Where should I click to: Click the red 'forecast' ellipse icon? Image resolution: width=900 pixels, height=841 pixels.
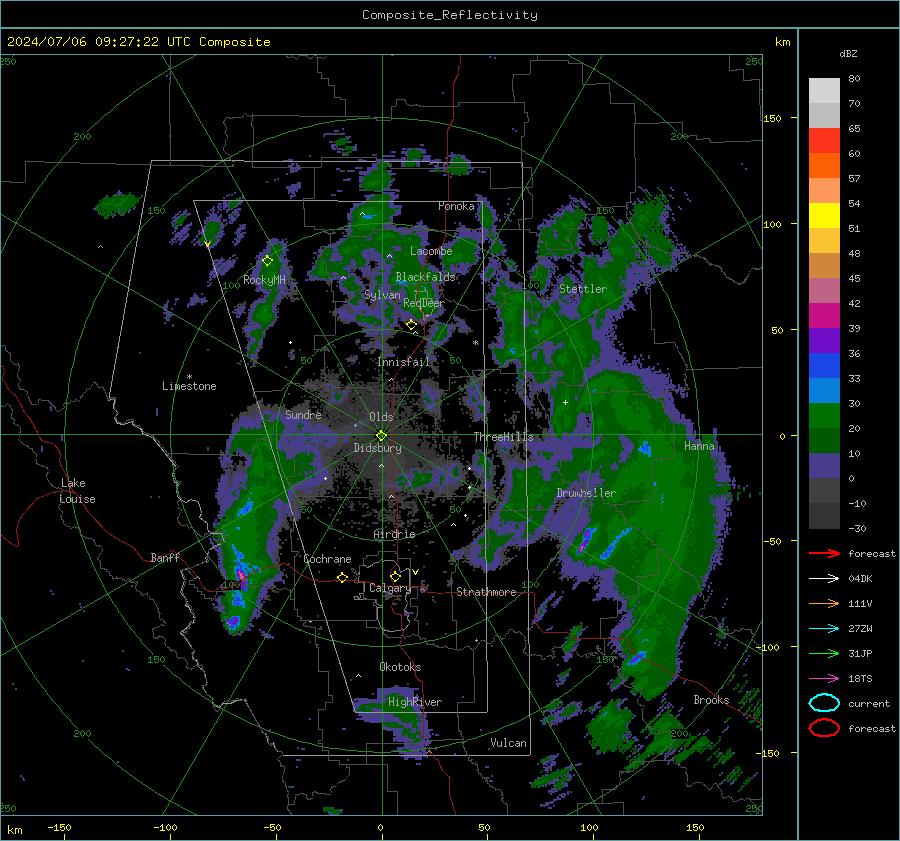click(x=824, y=728)
